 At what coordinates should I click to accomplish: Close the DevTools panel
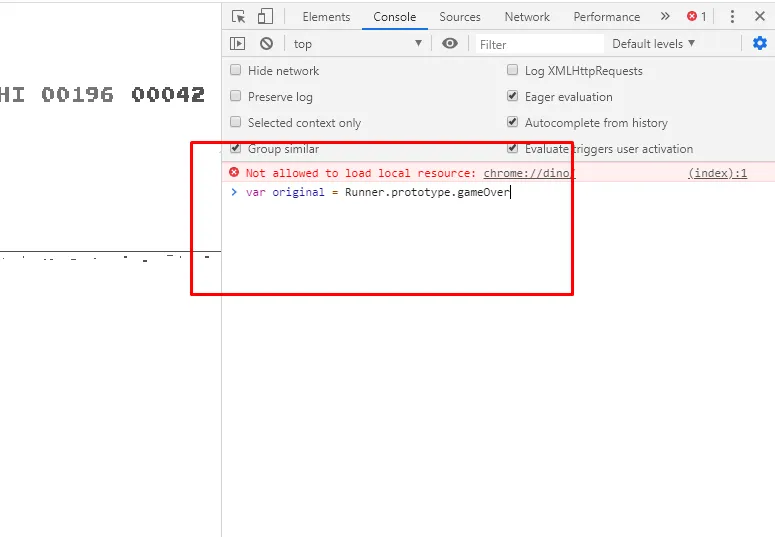tap(760, 16)
